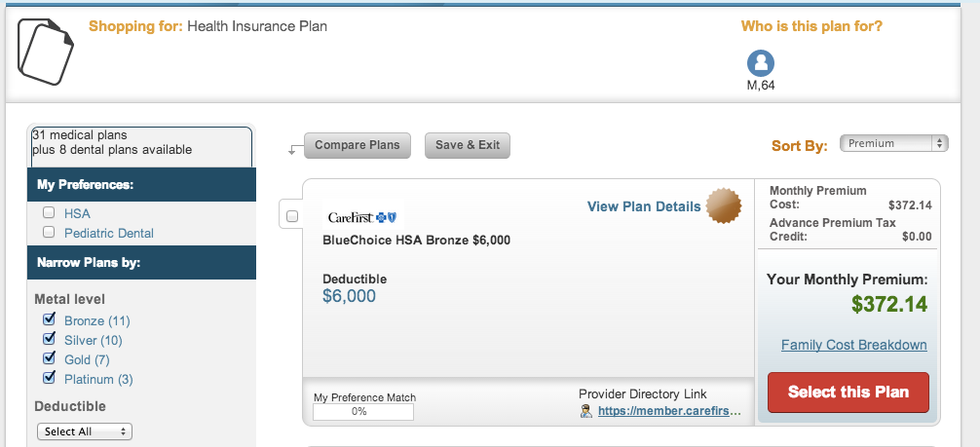Click the Save & Exit button
This screenshot has width=980, height=447.
coord(467,145)
